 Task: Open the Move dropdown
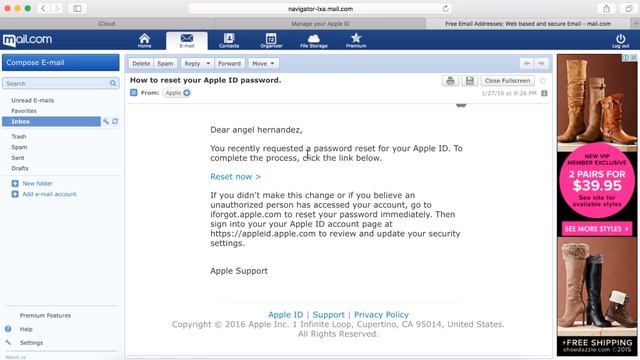point(263,63)
